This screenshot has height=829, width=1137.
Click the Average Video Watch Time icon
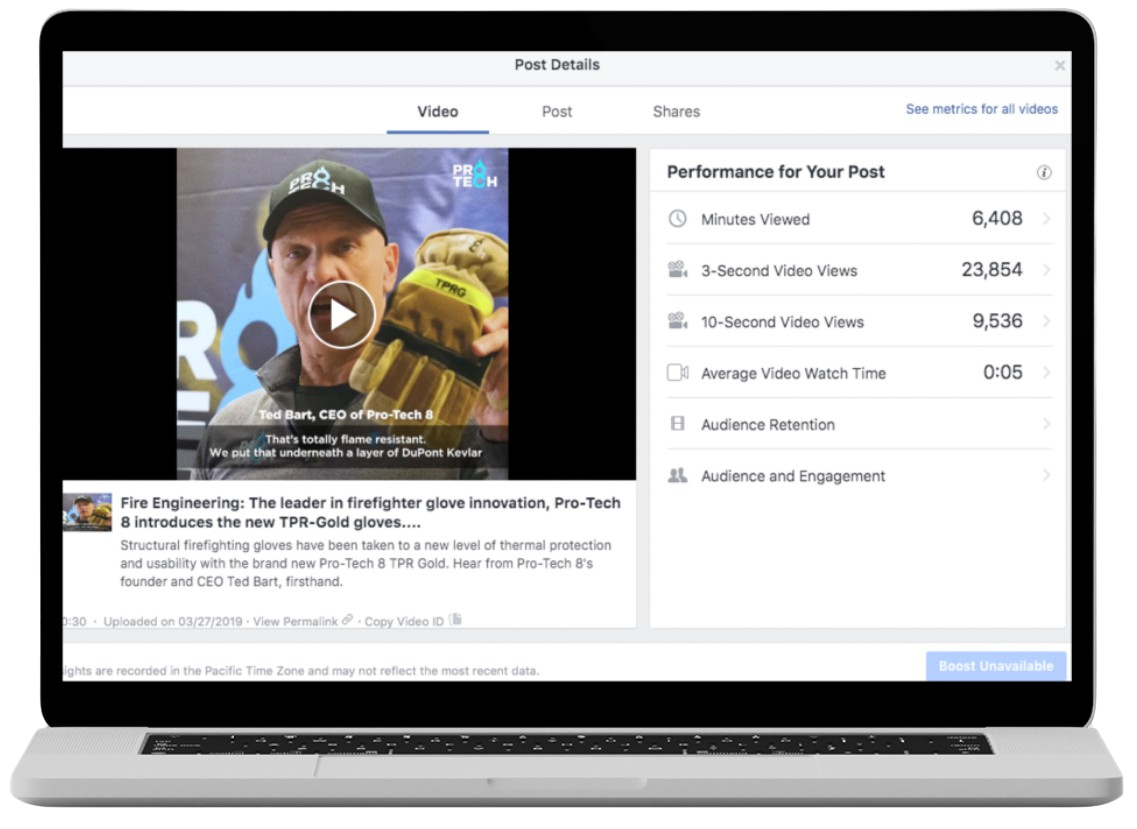point(677,373)
